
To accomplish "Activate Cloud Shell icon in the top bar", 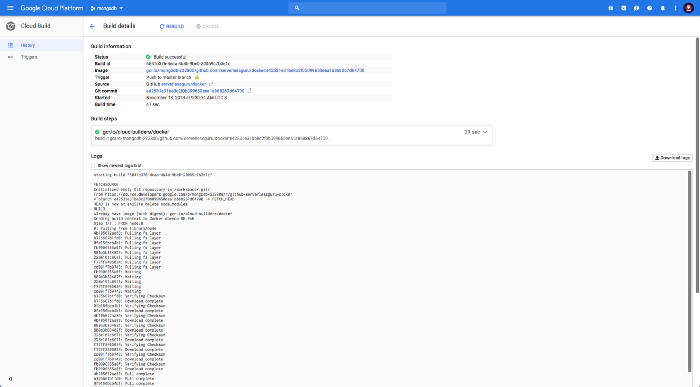I will coord(624,8).
